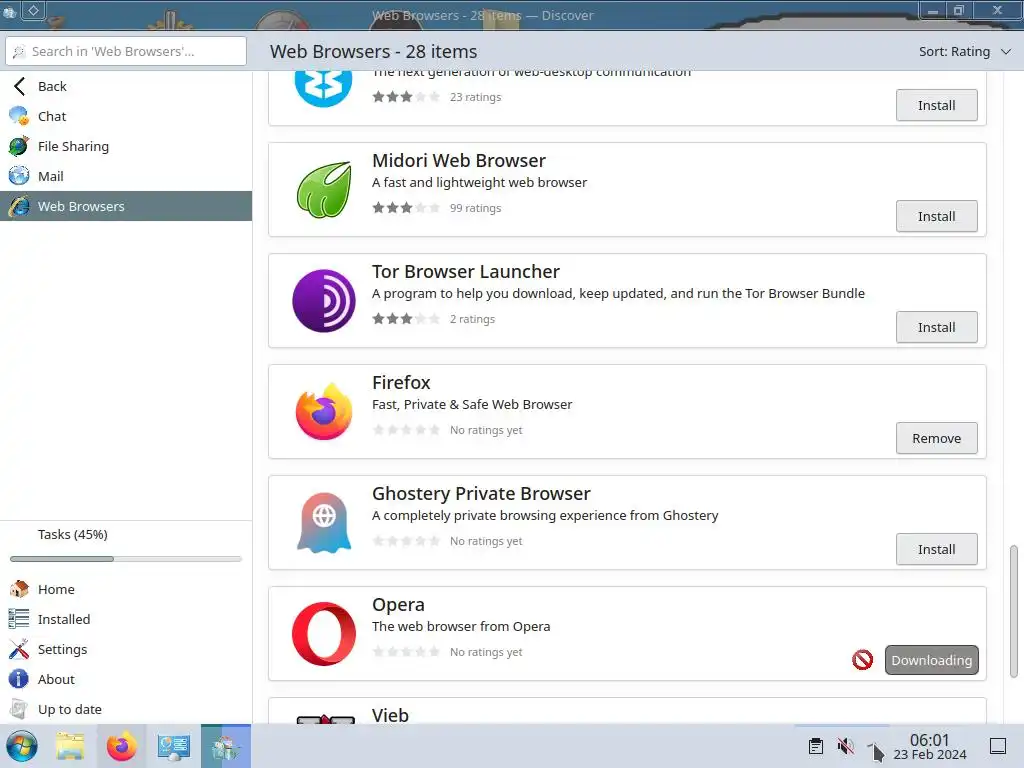Click the Installed list icon

point(19,619)
